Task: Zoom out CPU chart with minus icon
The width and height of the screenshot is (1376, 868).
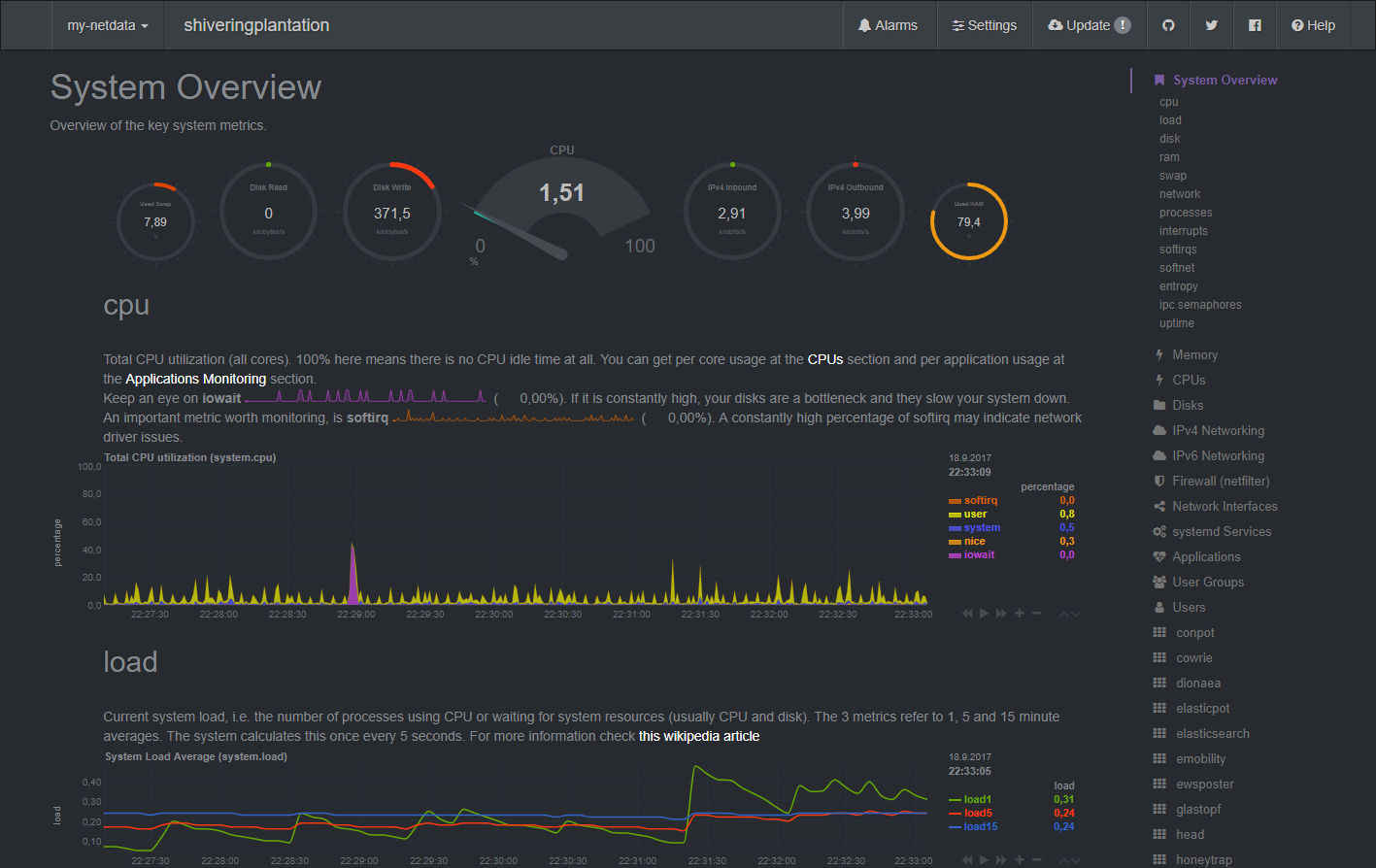Action: click(1037, 614)
